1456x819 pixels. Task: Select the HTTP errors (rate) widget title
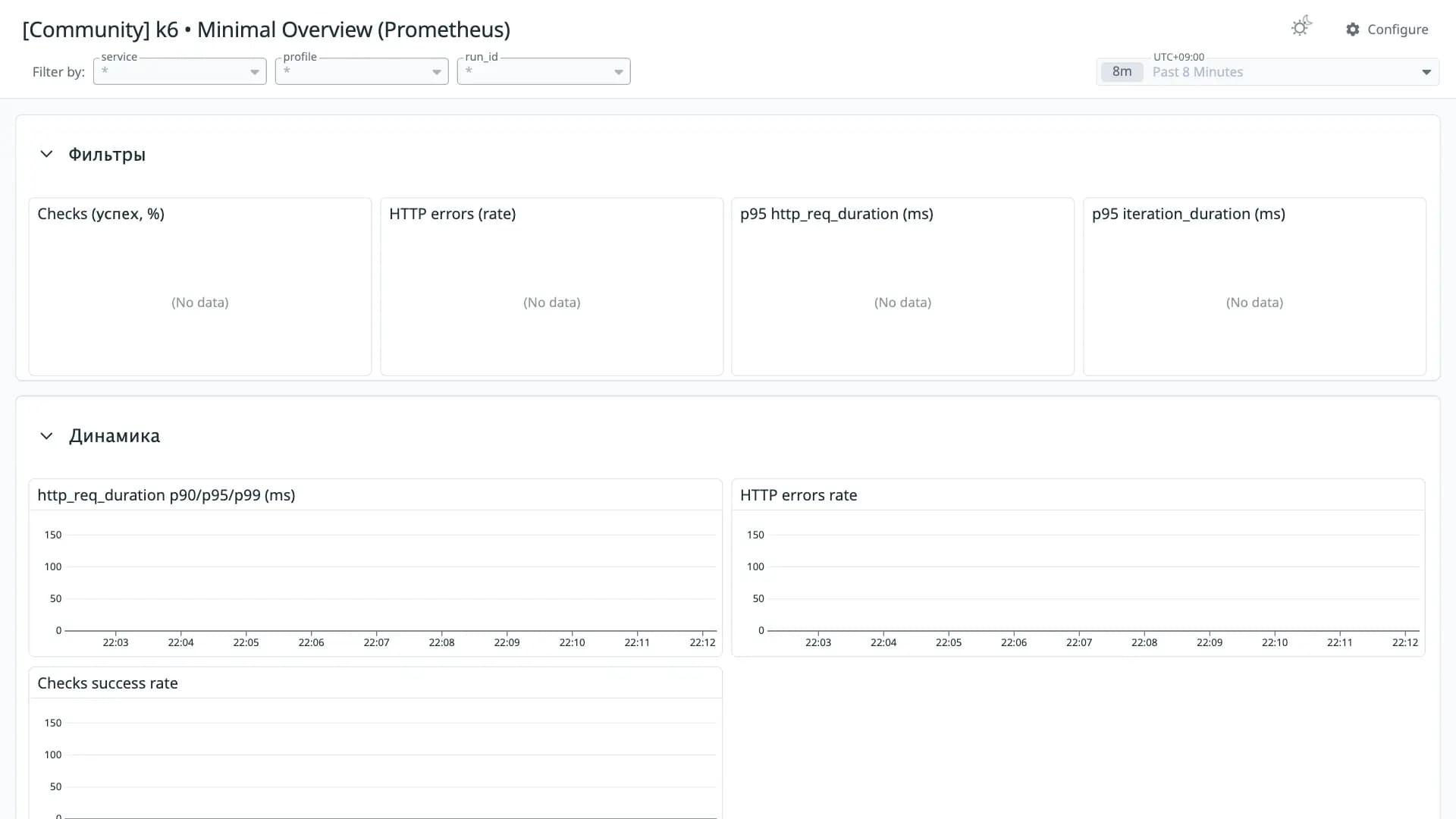[x=452, y=214]
